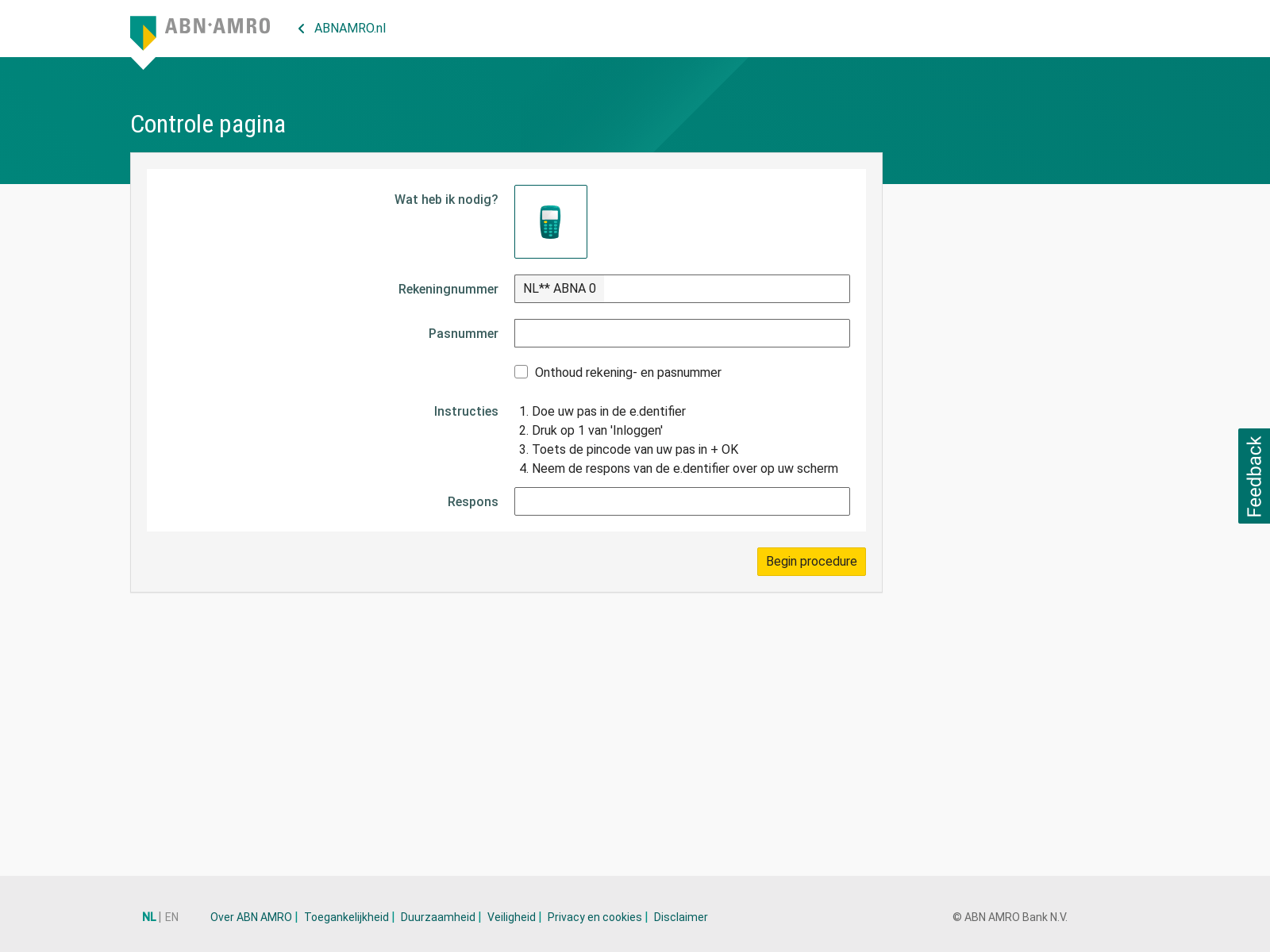
Task: Focus the Pasnummer input field
Action: tap(682, 333)
